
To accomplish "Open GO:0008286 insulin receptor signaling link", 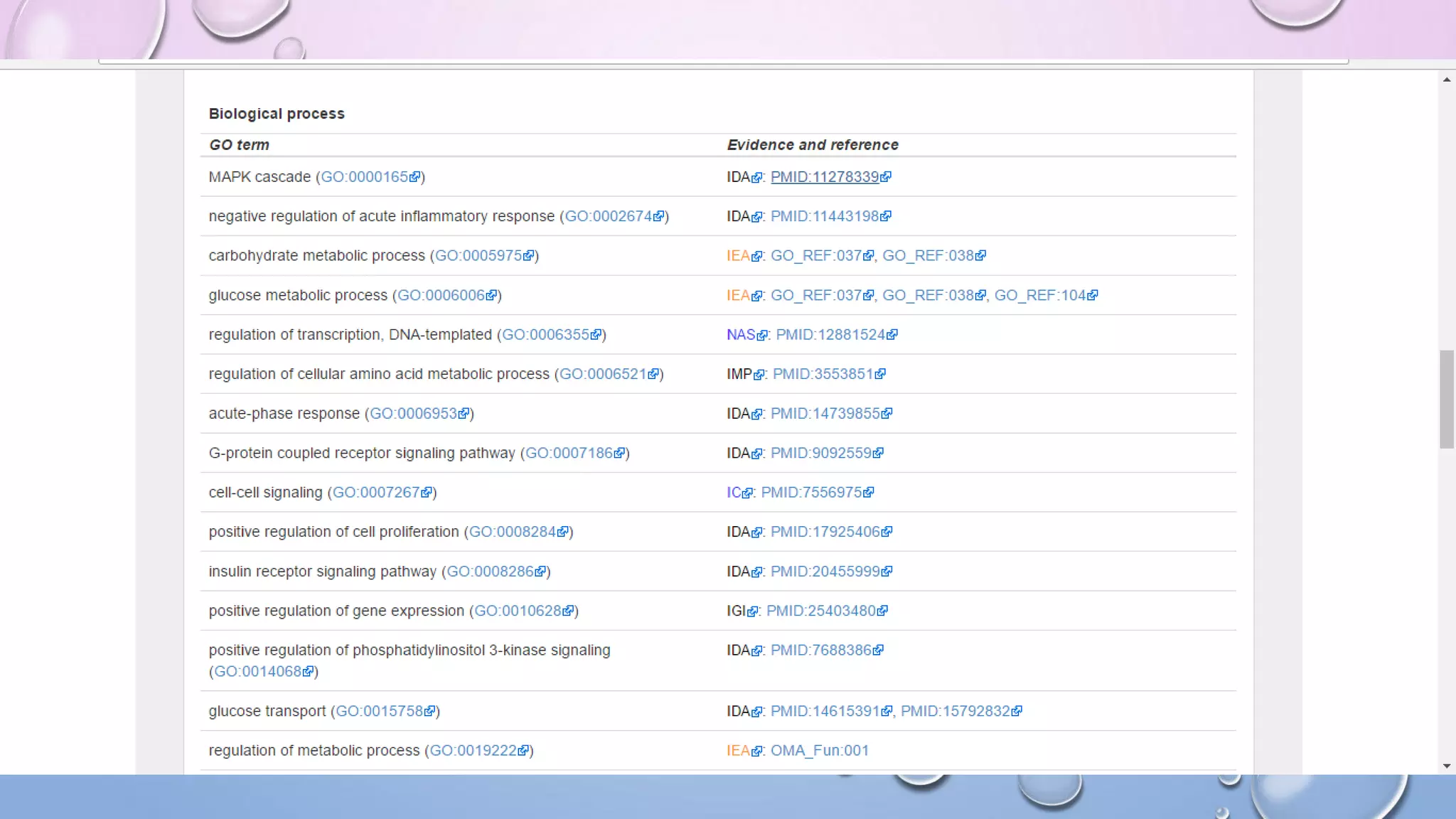I will click(490, 572).
